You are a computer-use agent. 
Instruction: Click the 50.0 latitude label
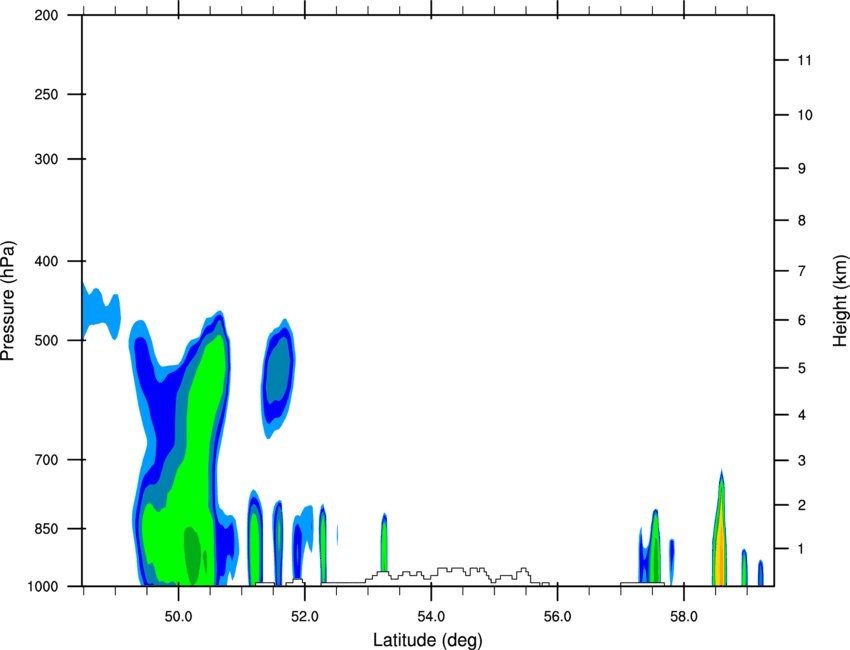[178, 617]
